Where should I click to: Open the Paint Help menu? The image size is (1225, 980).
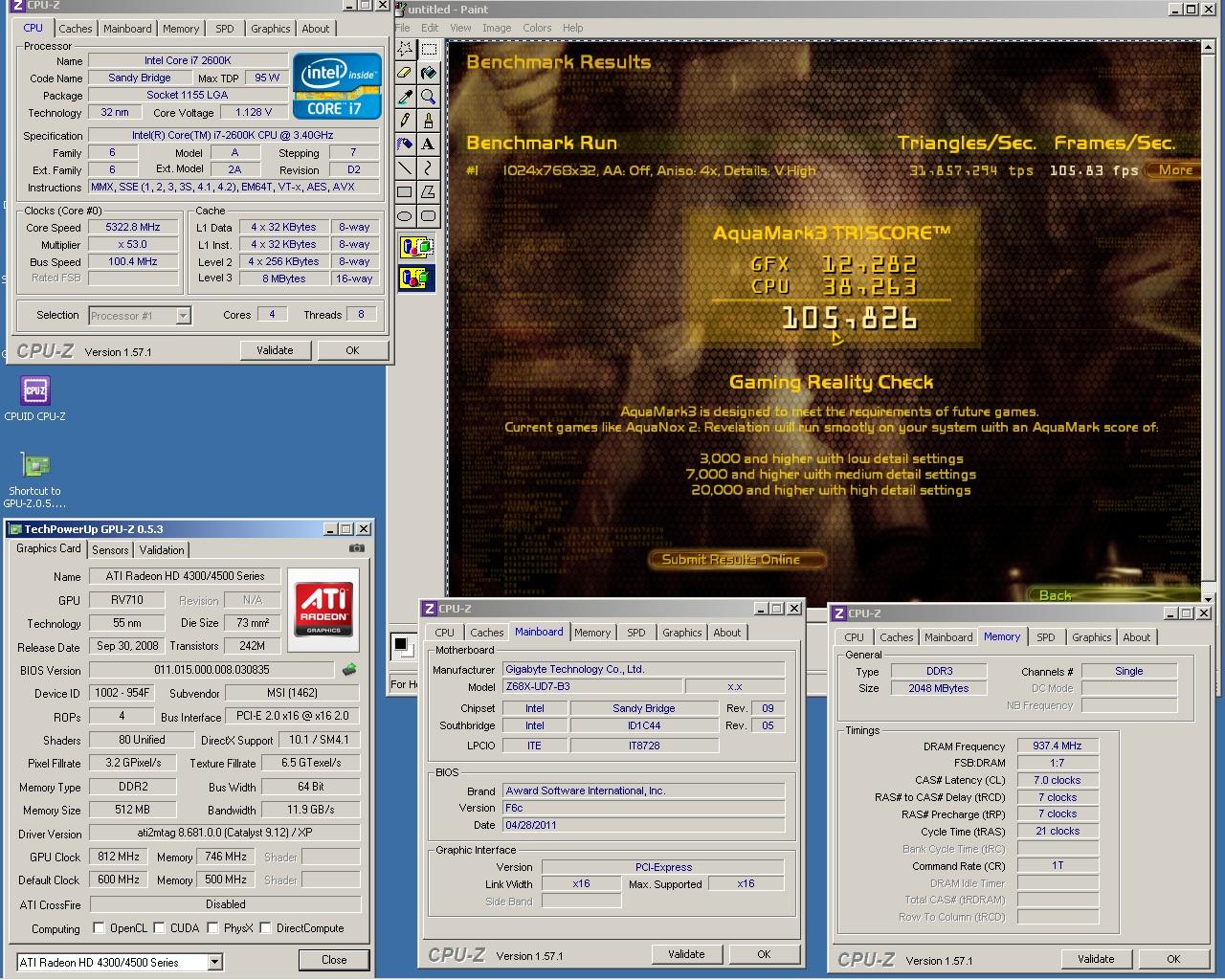573,28
